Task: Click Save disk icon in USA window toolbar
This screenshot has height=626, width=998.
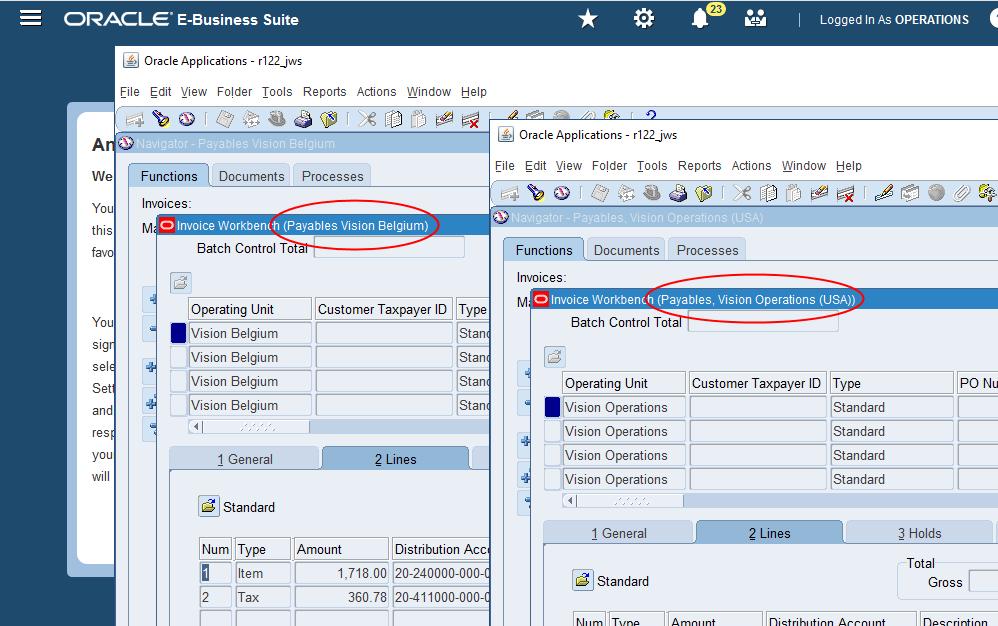Action: coord(600,193)
